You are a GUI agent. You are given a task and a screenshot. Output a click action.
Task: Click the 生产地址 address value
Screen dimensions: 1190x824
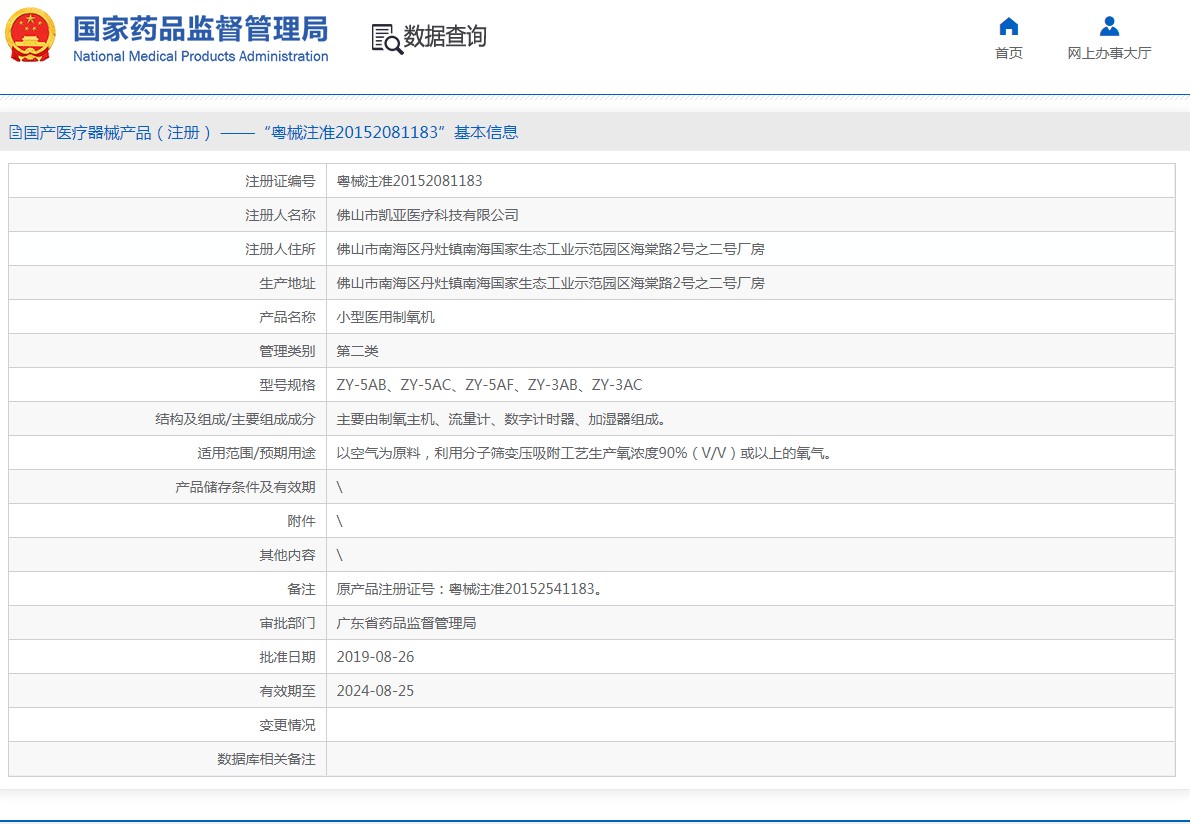click(550, 283)
